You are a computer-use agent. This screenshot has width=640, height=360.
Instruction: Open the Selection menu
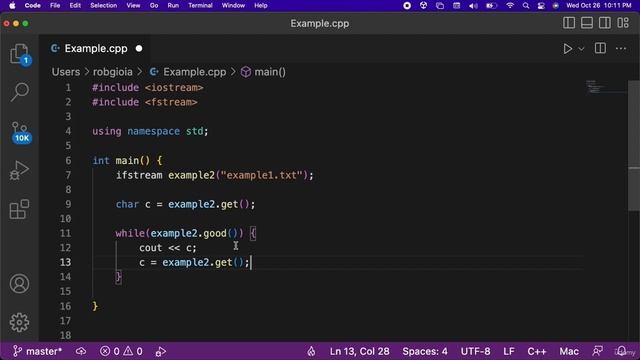tap(103, 5)
